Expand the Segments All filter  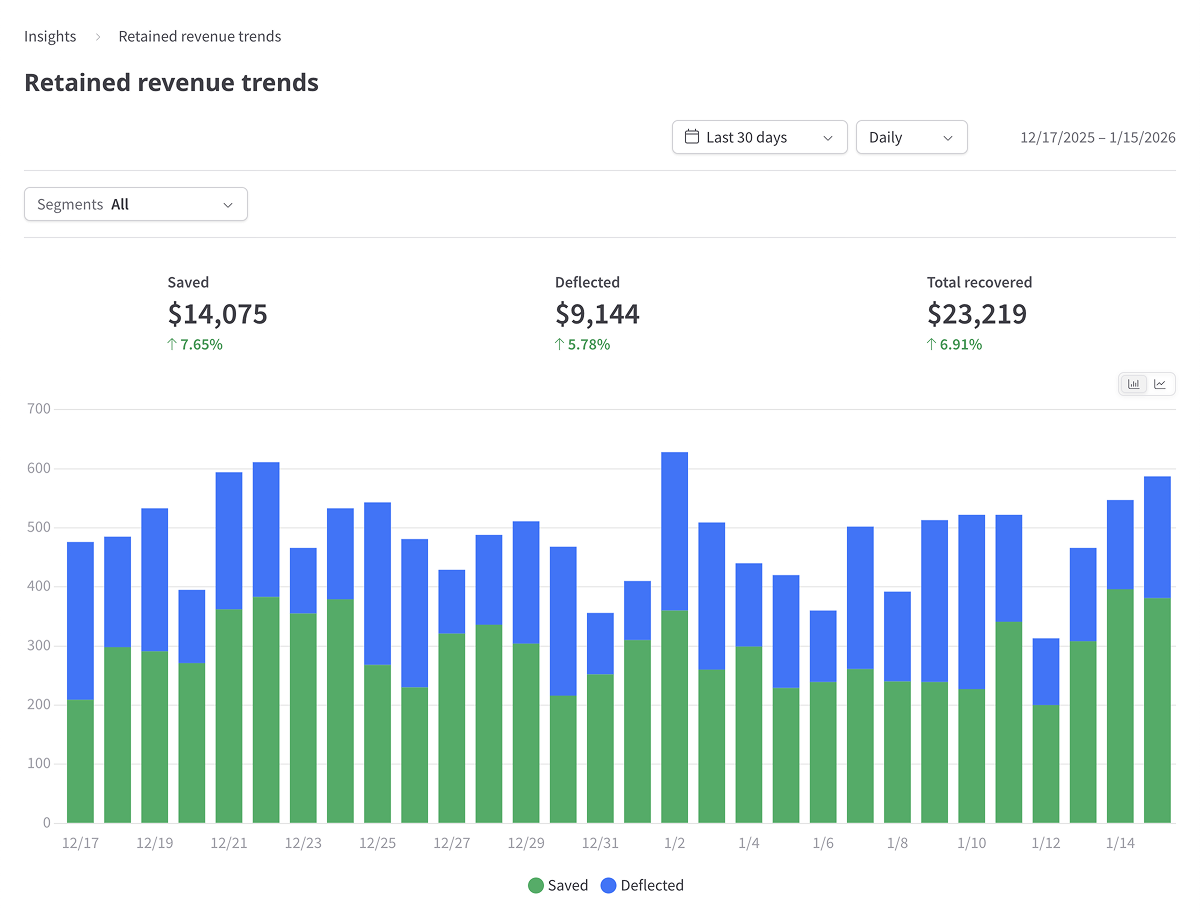[x=135, y=203]
